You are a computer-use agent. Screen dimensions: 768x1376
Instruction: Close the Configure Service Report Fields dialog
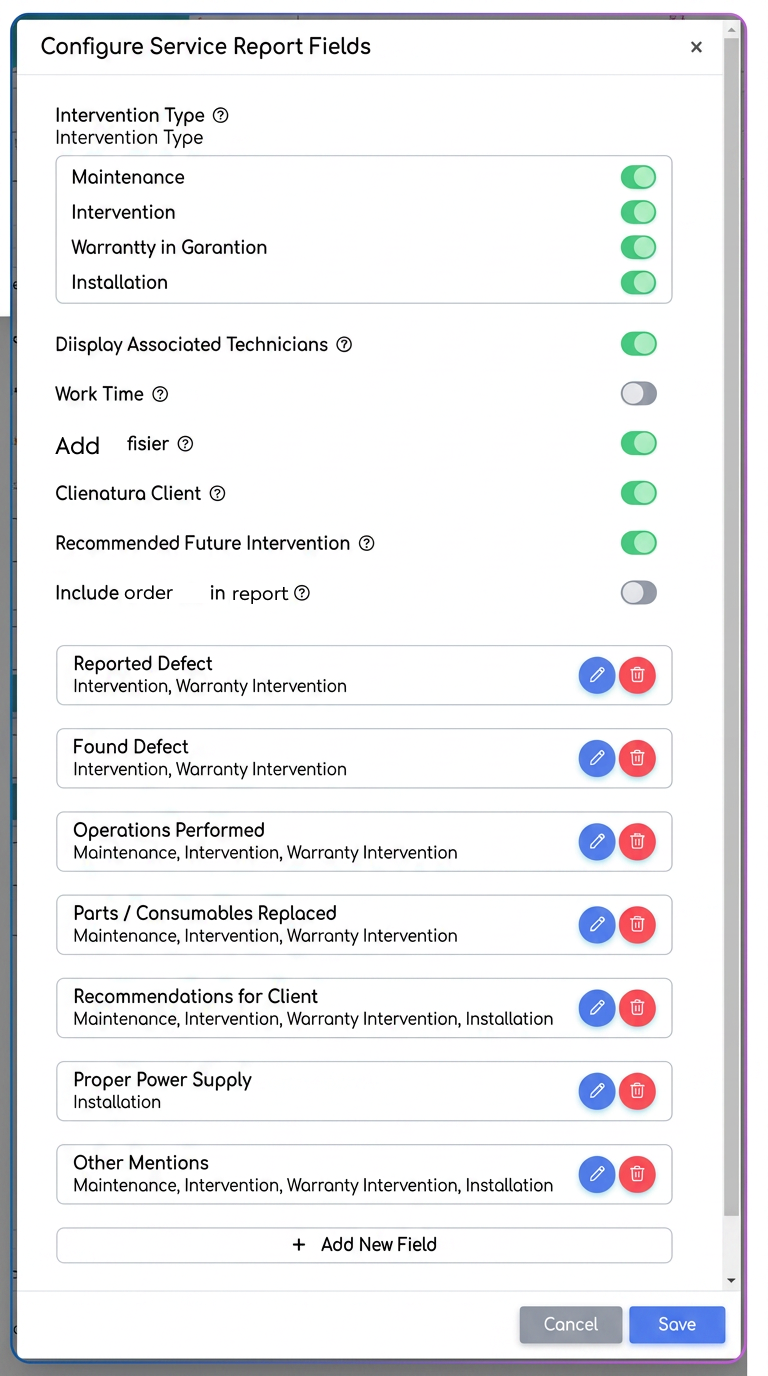[x=696, y=47]
